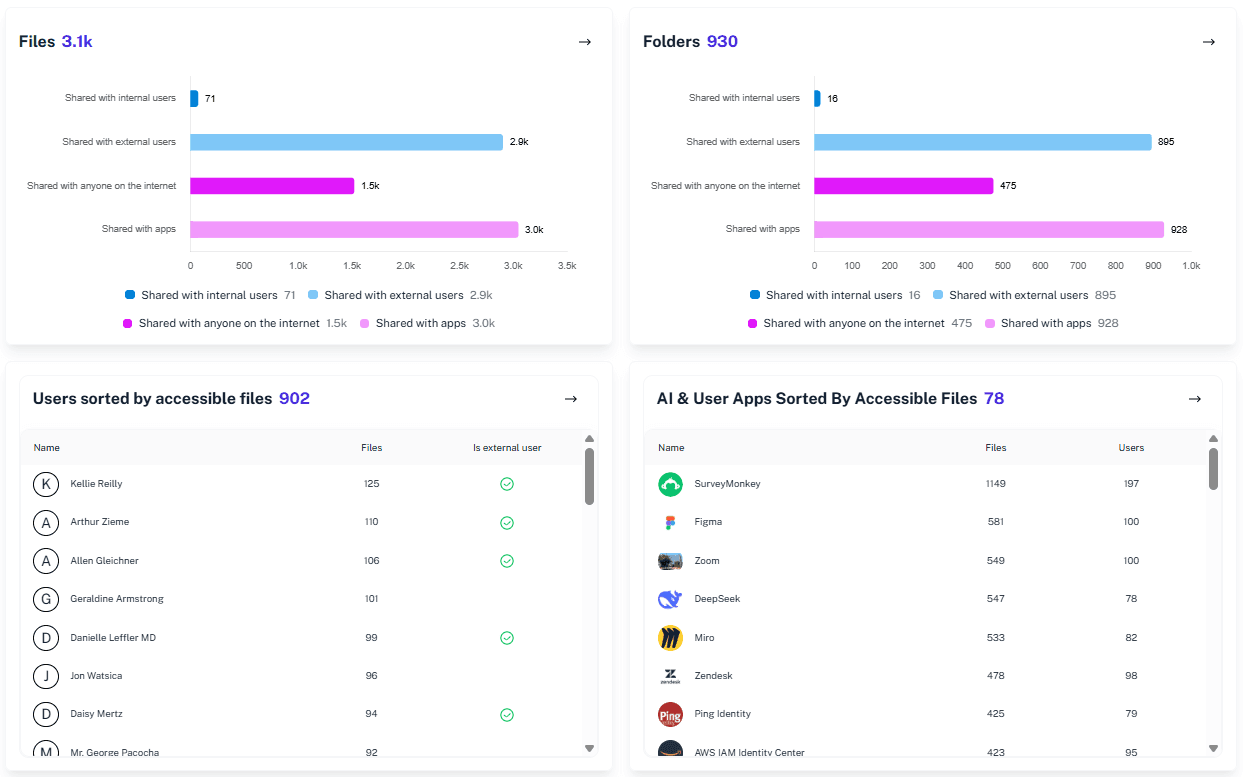1243x777 pixels.
Task: Click the Zoom application icon
Action: (670, 560)
